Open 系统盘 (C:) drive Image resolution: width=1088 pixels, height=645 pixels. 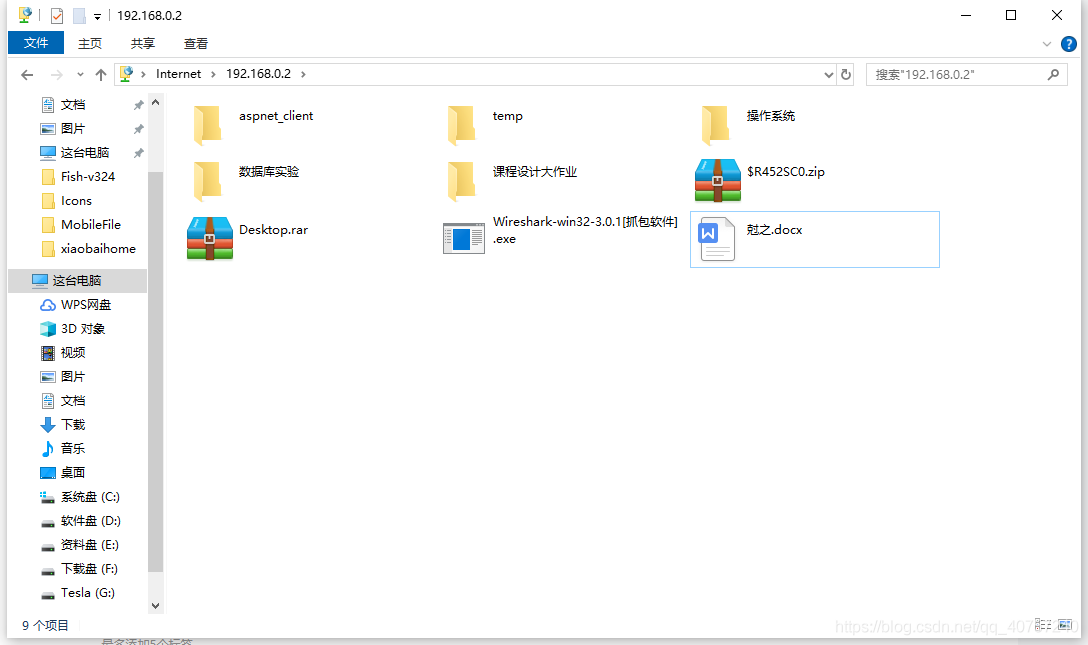pyautogui.click(x=80, y=497)
